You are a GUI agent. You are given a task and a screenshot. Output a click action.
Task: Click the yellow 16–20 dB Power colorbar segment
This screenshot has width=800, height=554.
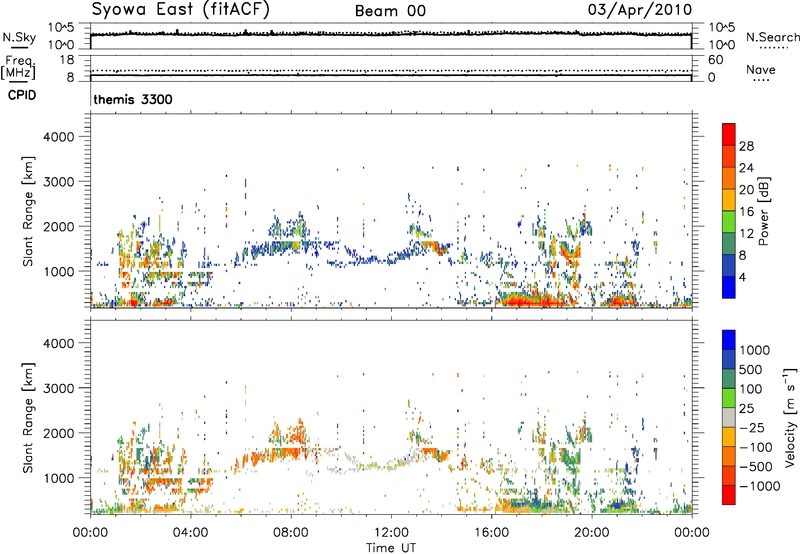click(729, 199)
